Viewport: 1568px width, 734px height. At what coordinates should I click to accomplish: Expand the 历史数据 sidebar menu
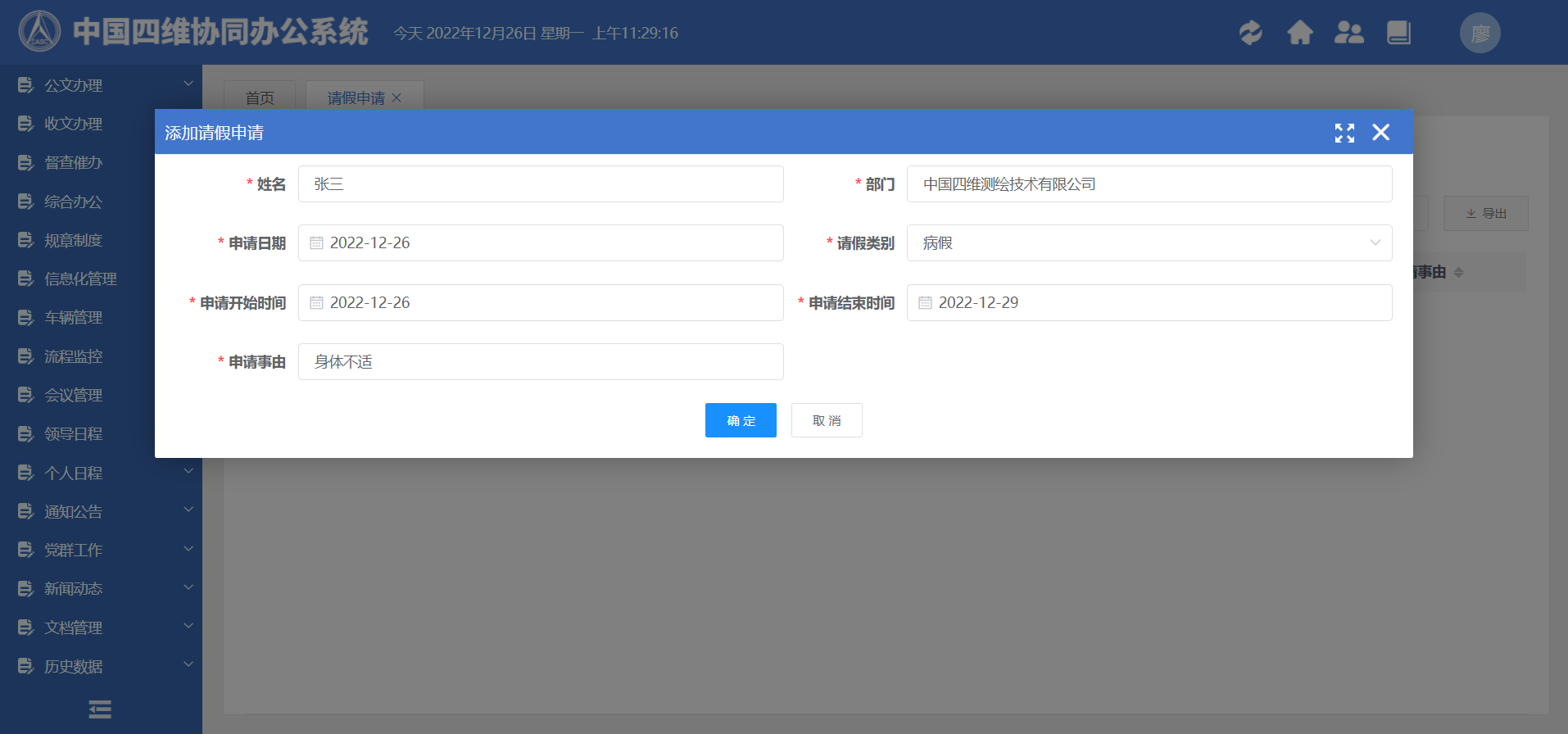(x=101, y=667)
